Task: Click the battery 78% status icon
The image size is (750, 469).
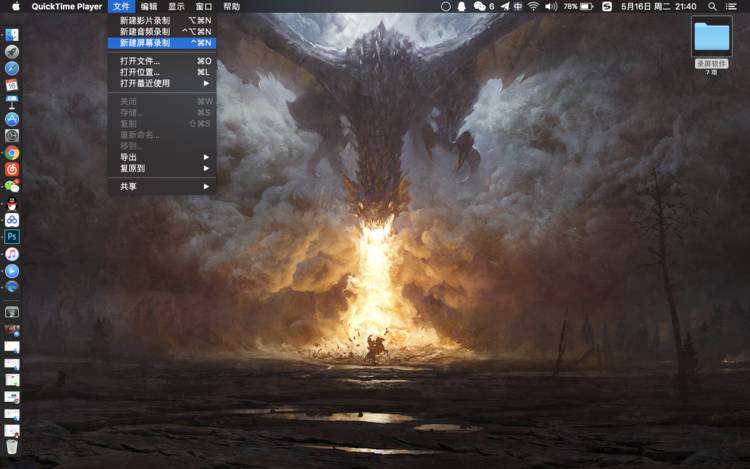Action: [578, 7]
